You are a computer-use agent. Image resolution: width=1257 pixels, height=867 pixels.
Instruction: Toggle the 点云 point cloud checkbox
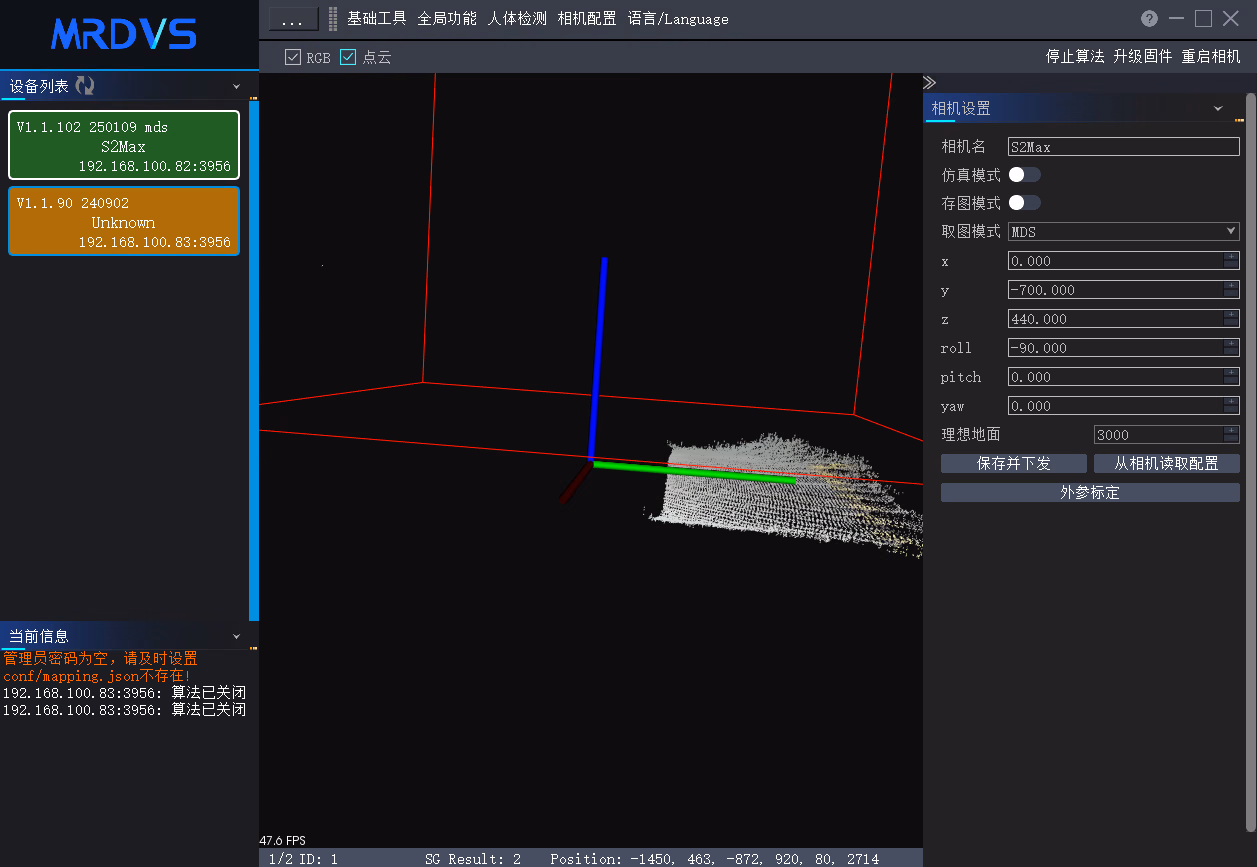(348, 57)
